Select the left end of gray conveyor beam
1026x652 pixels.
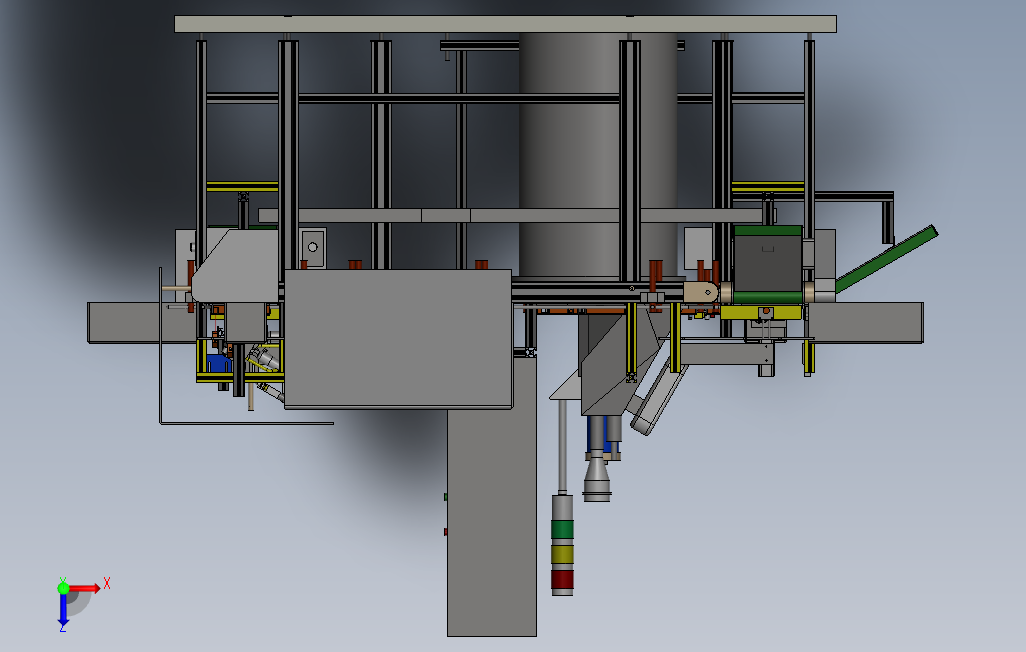tap(141, 322)
